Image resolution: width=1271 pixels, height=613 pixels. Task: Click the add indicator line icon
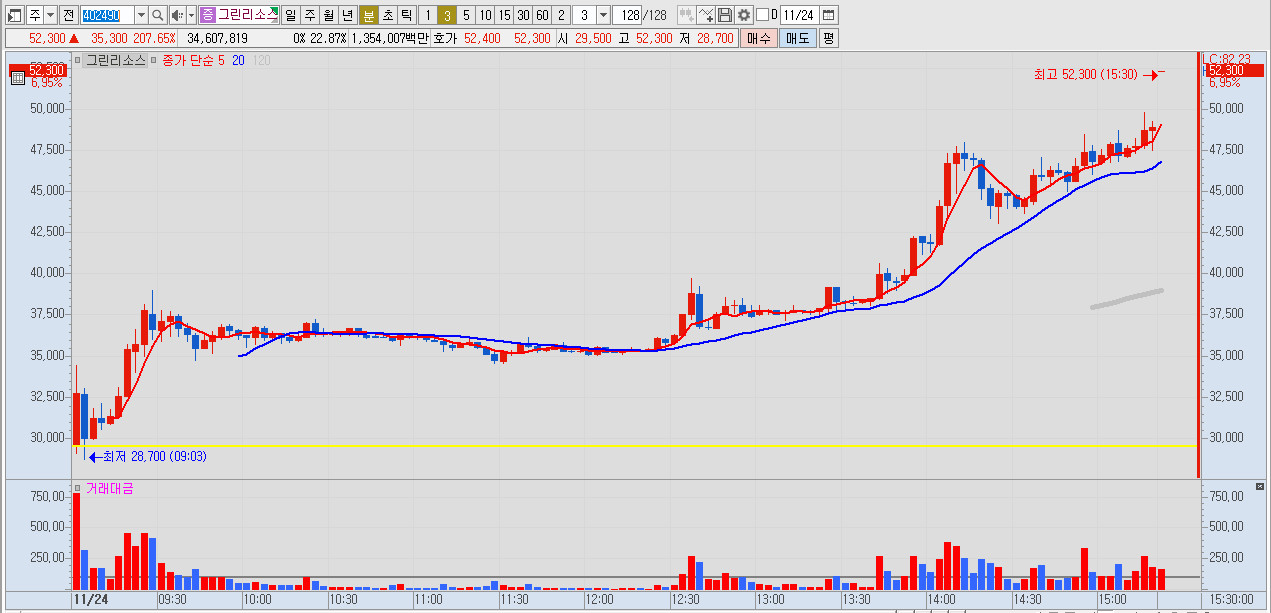pyautogui.click(x=706, y=15)
